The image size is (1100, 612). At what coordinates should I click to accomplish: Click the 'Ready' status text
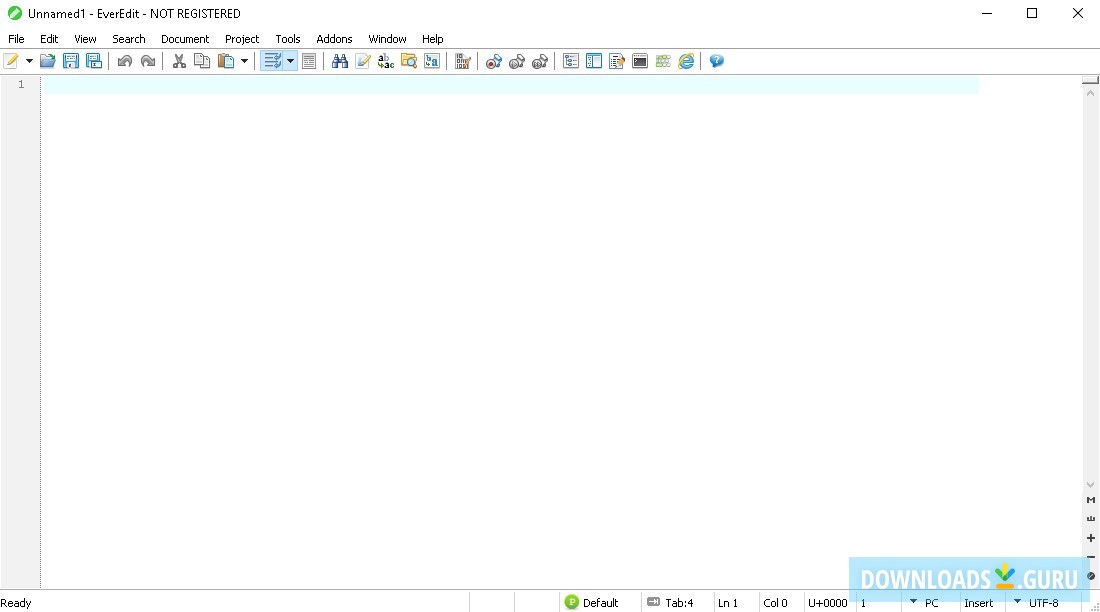point(16,603)
